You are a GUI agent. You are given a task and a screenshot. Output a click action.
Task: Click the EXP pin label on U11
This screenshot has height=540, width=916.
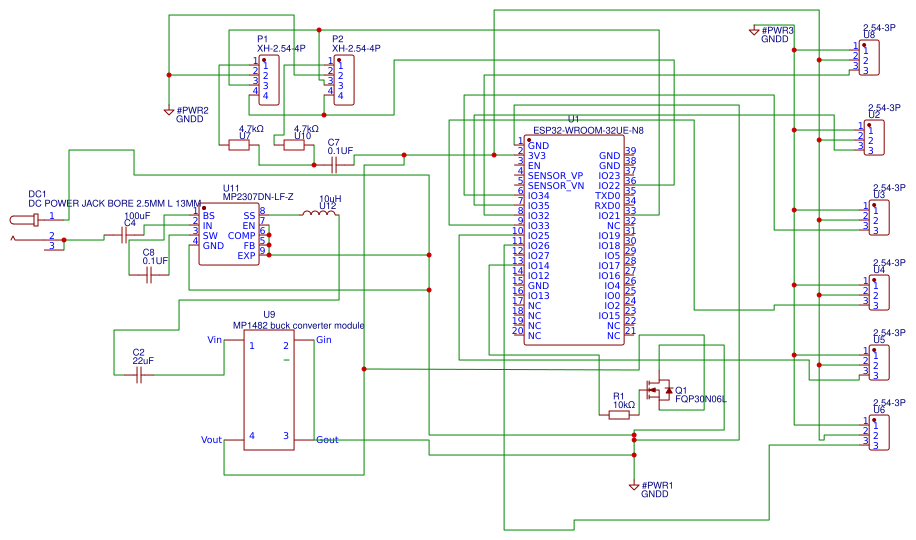pos(247,255)
